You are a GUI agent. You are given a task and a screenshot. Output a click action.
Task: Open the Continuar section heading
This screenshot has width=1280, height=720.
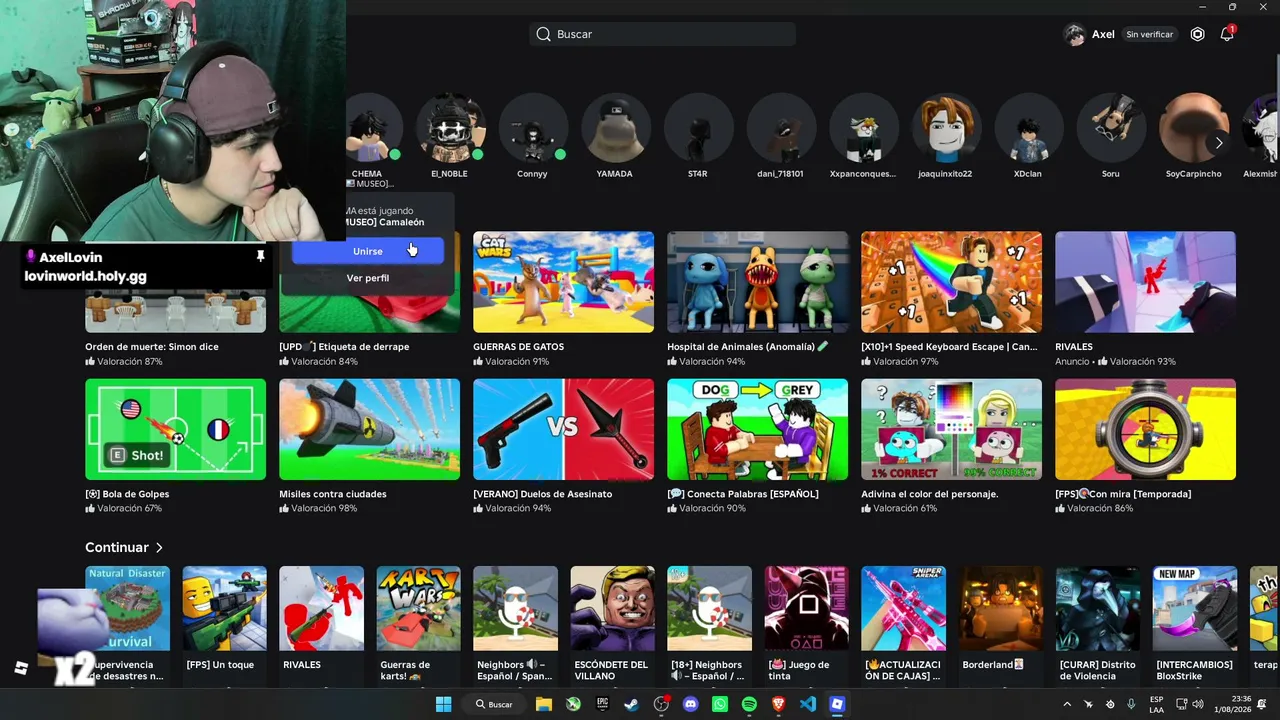(x=117, y=548)
